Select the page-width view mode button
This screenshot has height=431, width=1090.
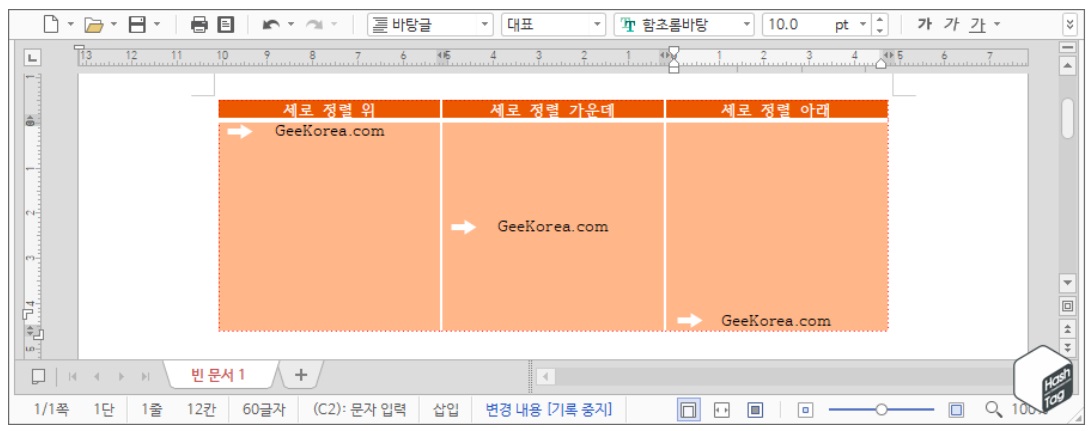[722, 410]
